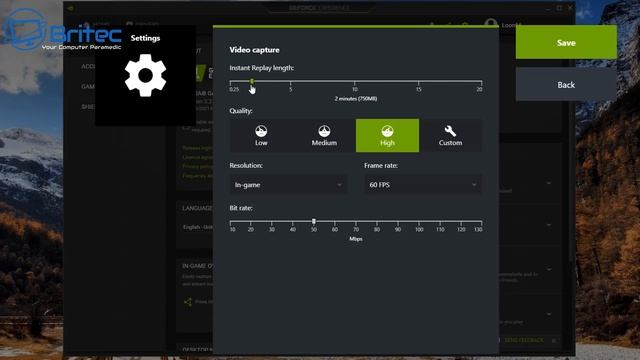Screen dimensions: 640x360
Task: Click the Settings gear icon
Action: click(x=145, y=76)
